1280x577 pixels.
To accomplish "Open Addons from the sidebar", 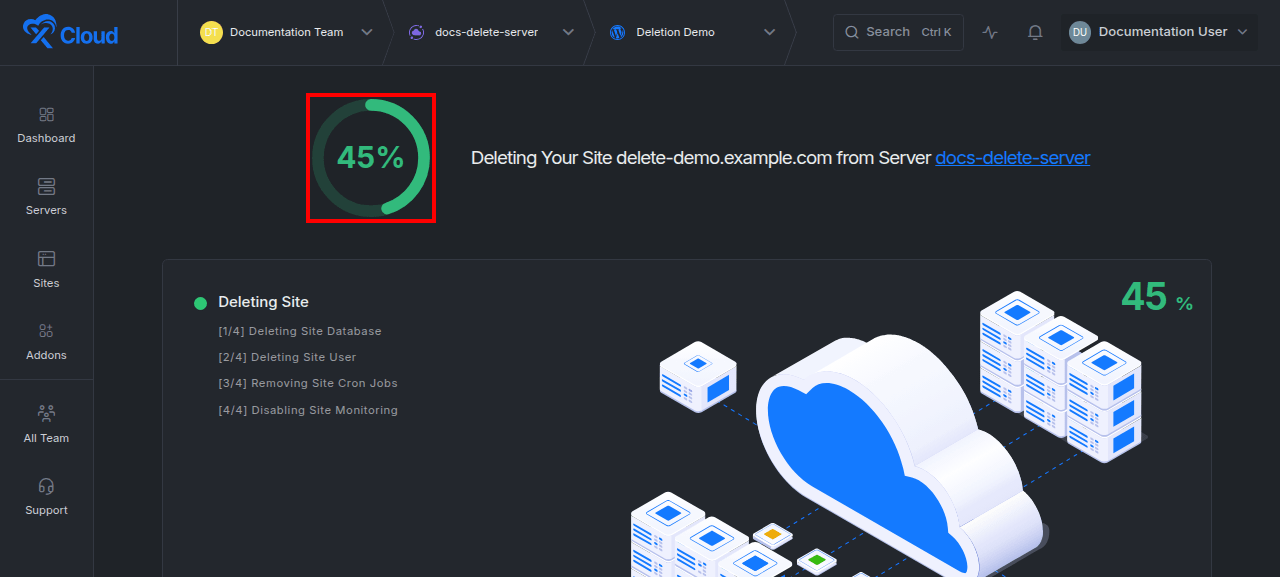I will 46,342.
